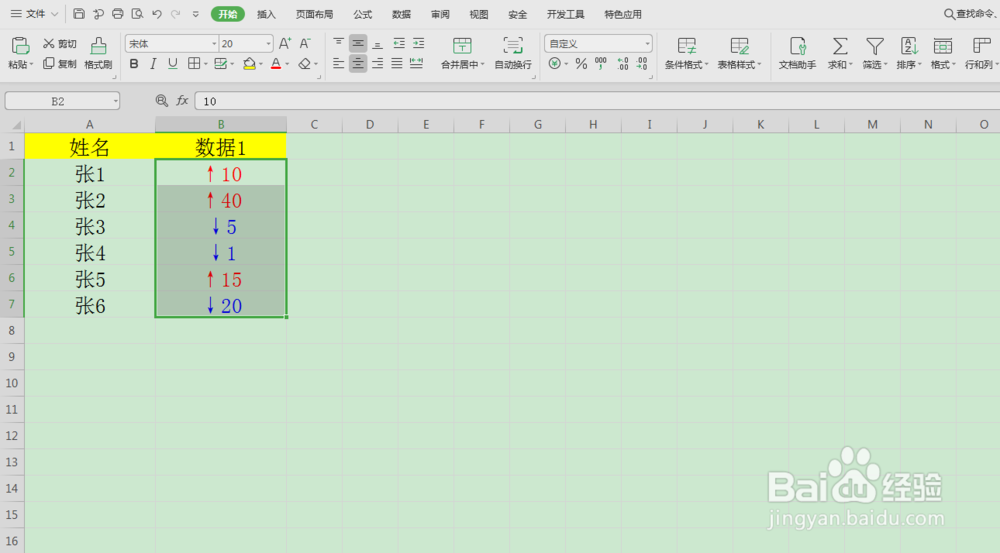This screenshot has width=1000, height=553.
Task: Copy the selection with 复制
Action: 59,64
